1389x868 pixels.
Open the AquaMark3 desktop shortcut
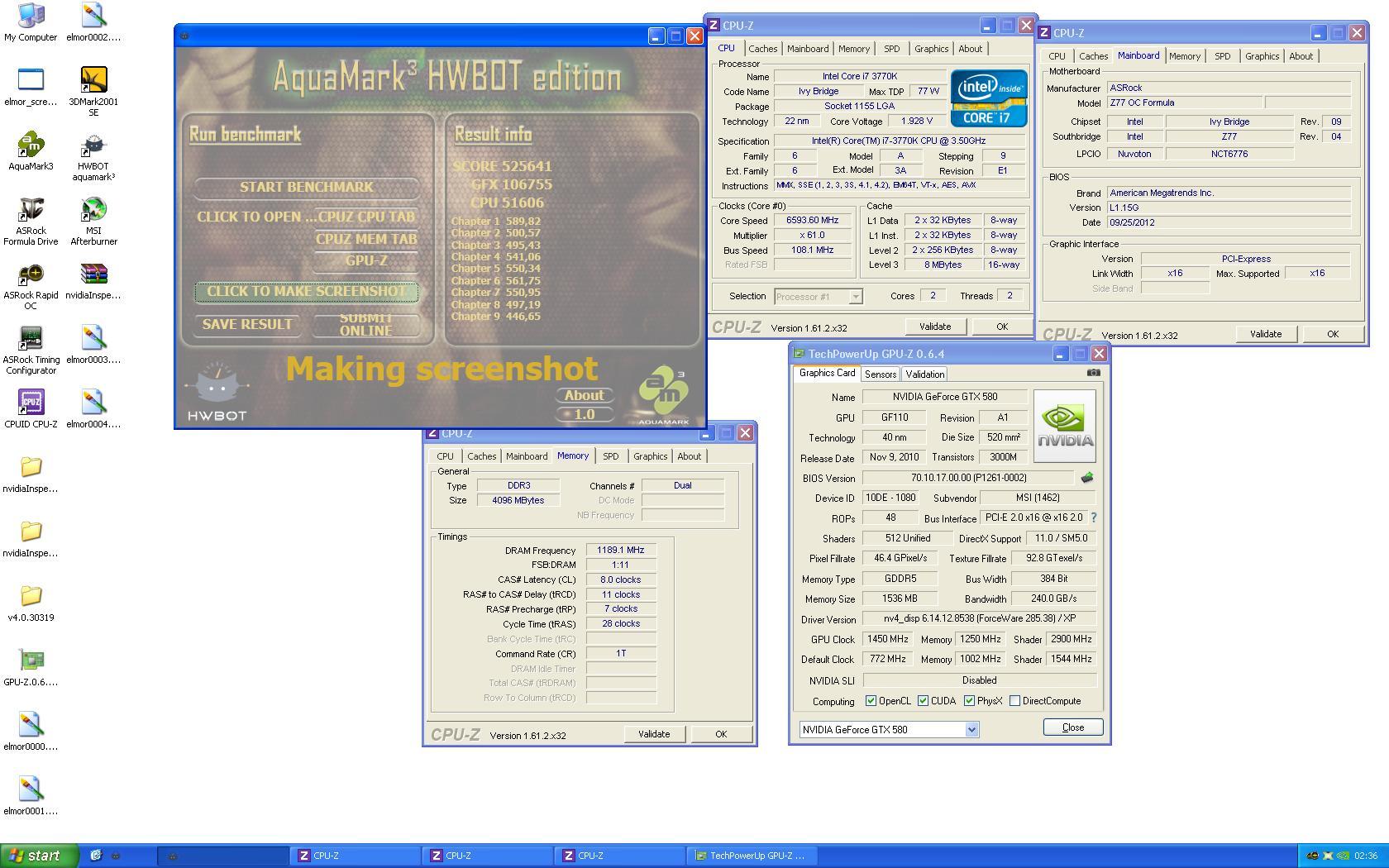(x=31, y=151)
